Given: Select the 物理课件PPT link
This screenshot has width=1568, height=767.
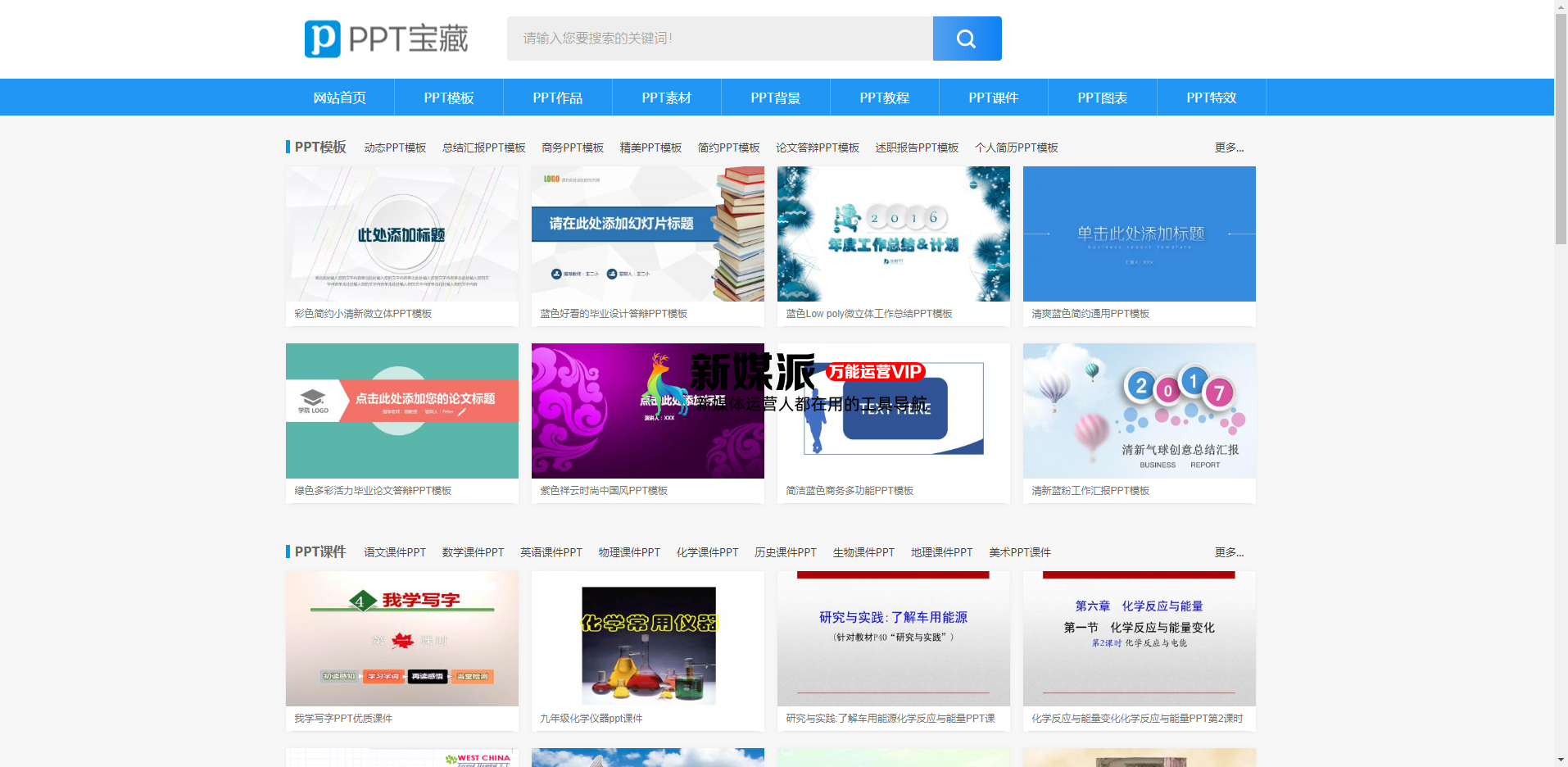Looking at the screenshot, I should 629,552.
